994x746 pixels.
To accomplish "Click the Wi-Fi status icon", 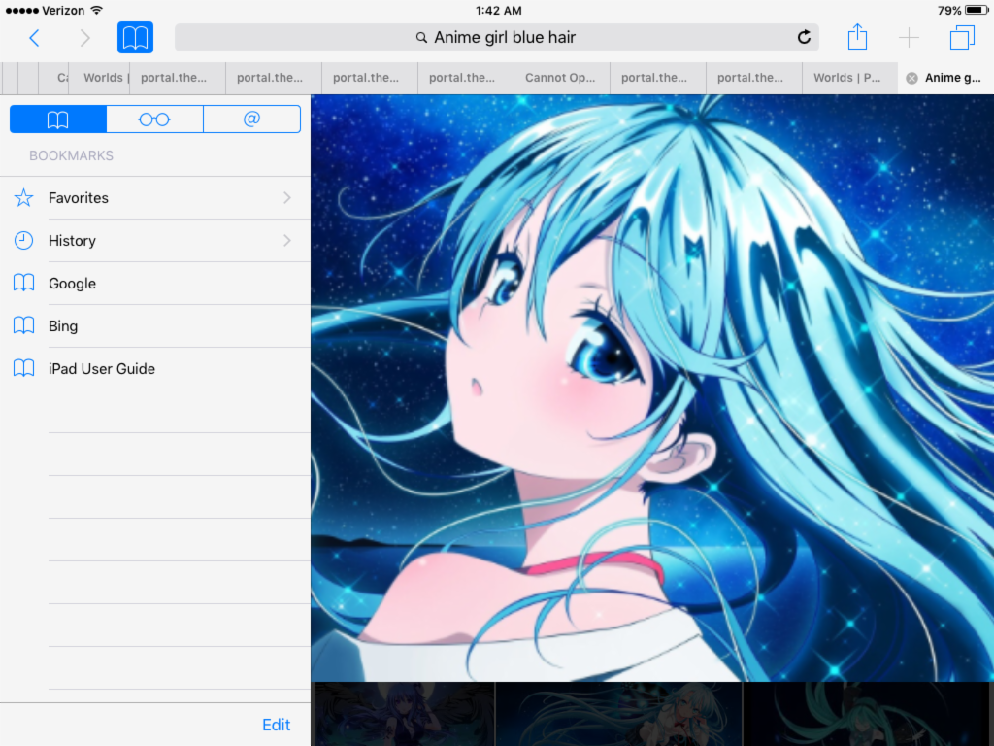I will [96, 10].
